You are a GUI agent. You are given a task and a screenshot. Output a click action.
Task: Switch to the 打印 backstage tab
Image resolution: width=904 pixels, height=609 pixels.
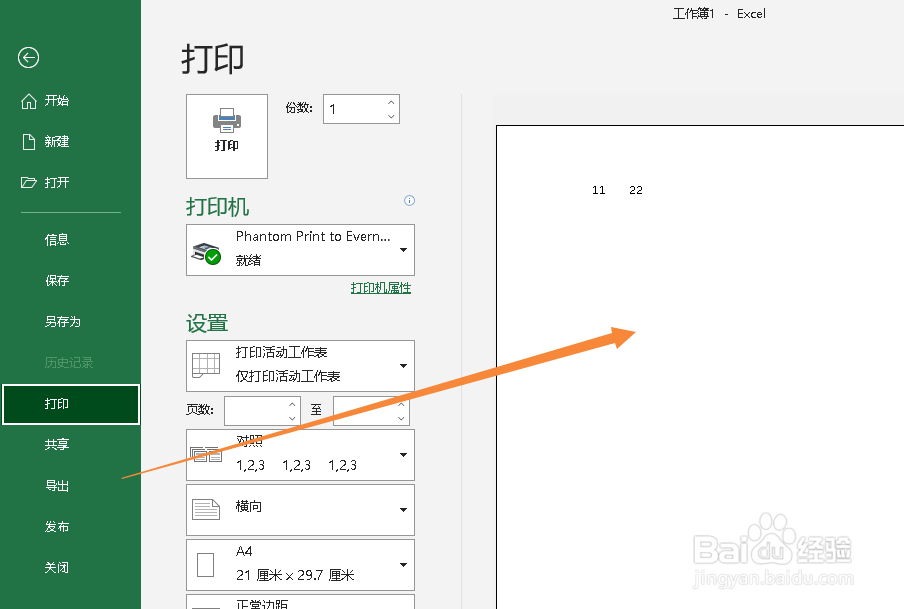click(57, 404)
